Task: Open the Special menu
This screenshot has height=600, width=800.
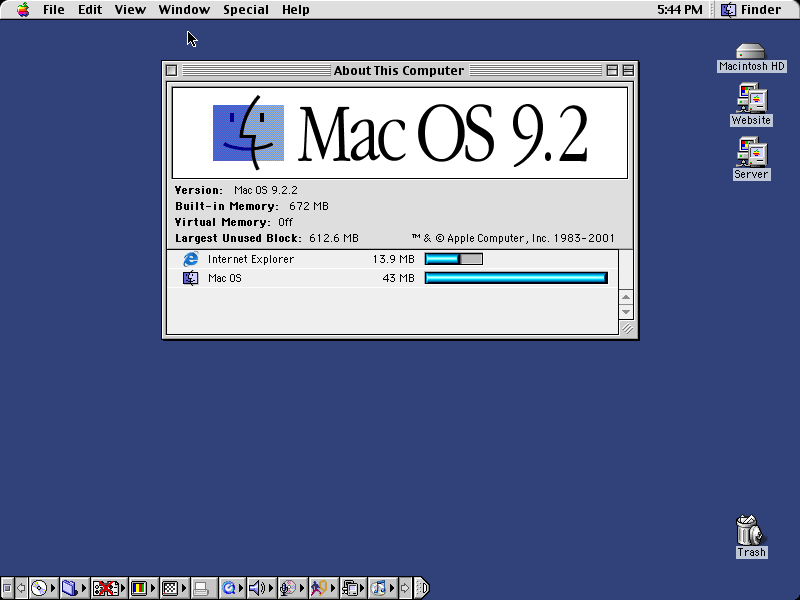Action: [x=245, y=9]
